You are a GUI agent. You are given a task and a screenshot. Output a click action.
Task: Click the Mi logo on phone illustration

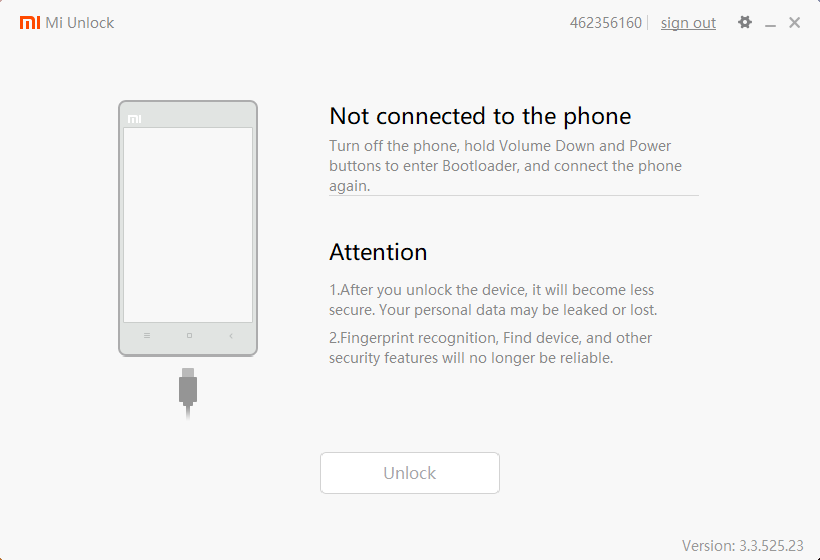pyautogui.click(x=134, y=119)
